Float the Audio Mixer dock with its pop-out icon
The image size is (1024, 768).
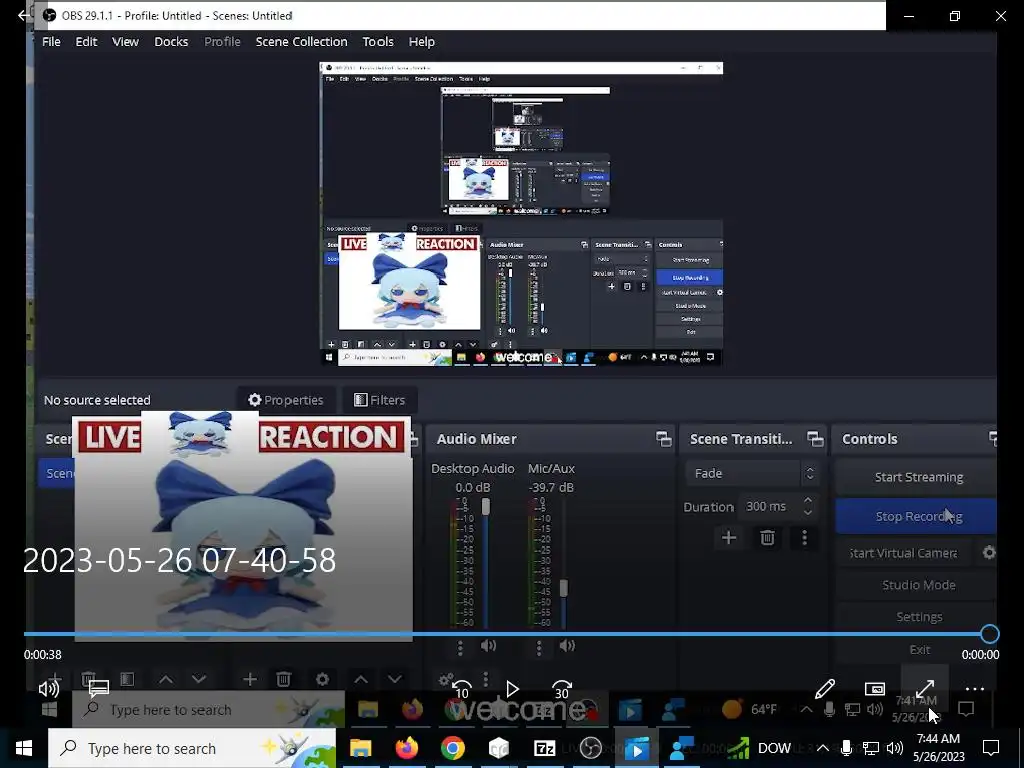(x=664, y=439)
